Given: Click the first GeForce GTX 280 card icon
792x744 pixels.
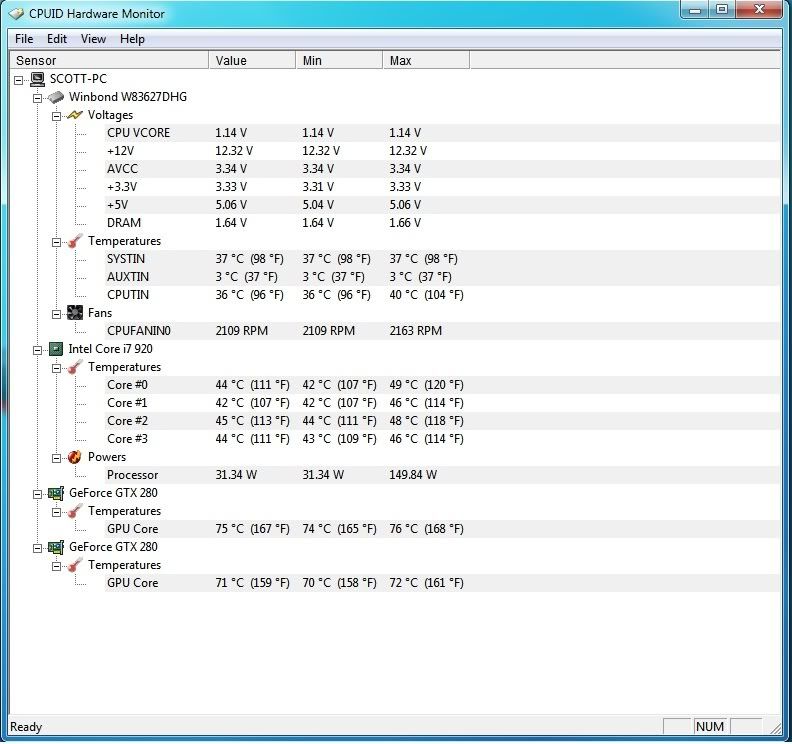Looking at the screenshot, I should (x=56, y=493).
